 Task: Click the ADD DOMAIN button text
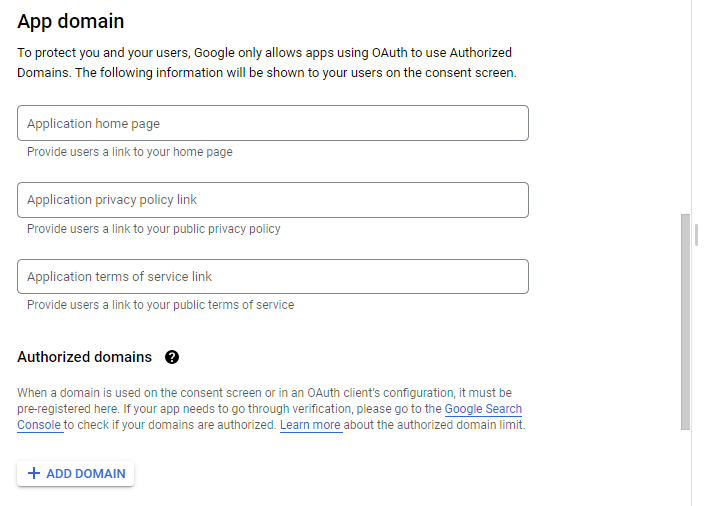(x=86, y=473)
